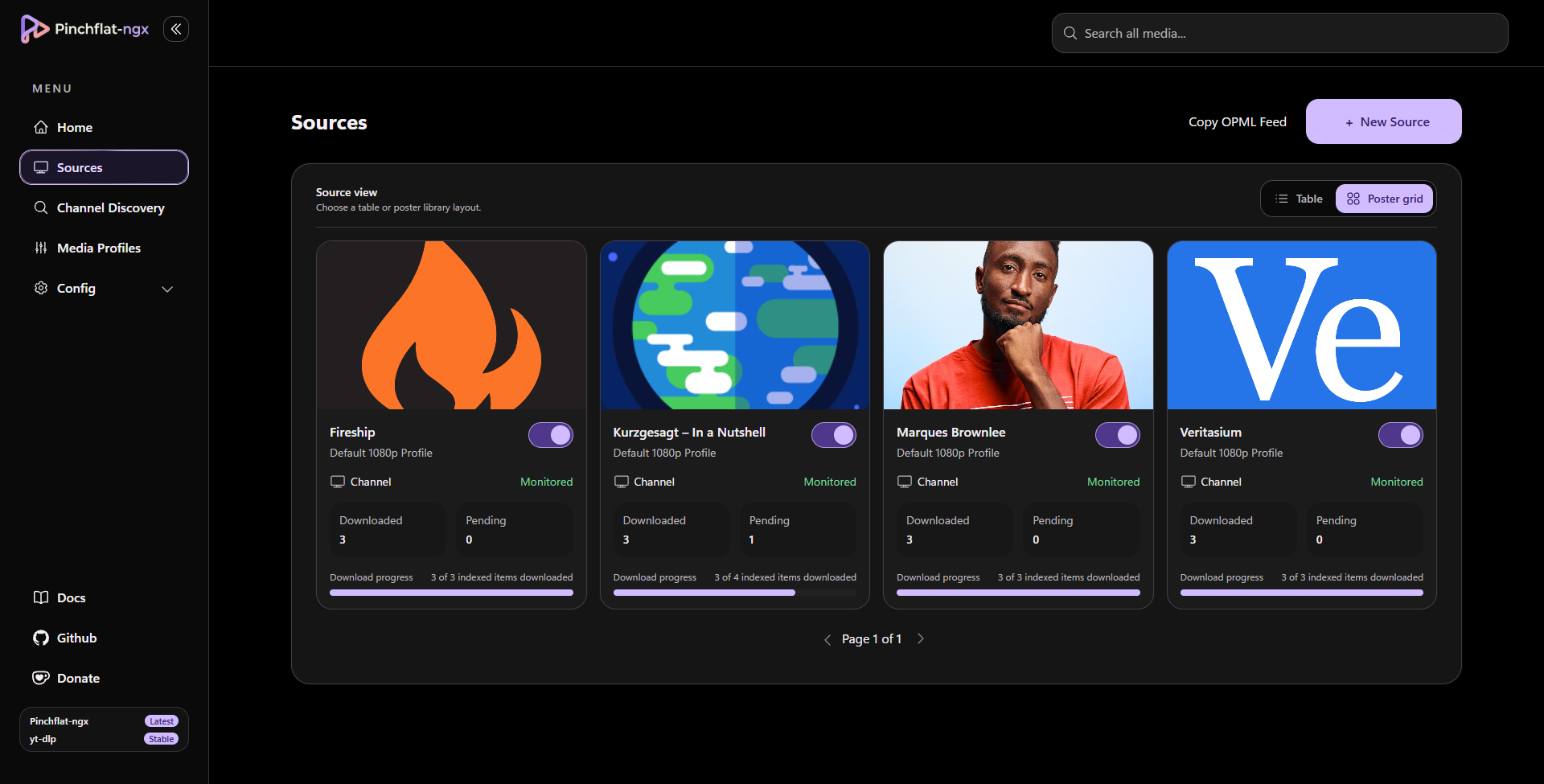Click the Donate heart icon
This screenshot has height=784, width=1544.
(x=41, y=678)
